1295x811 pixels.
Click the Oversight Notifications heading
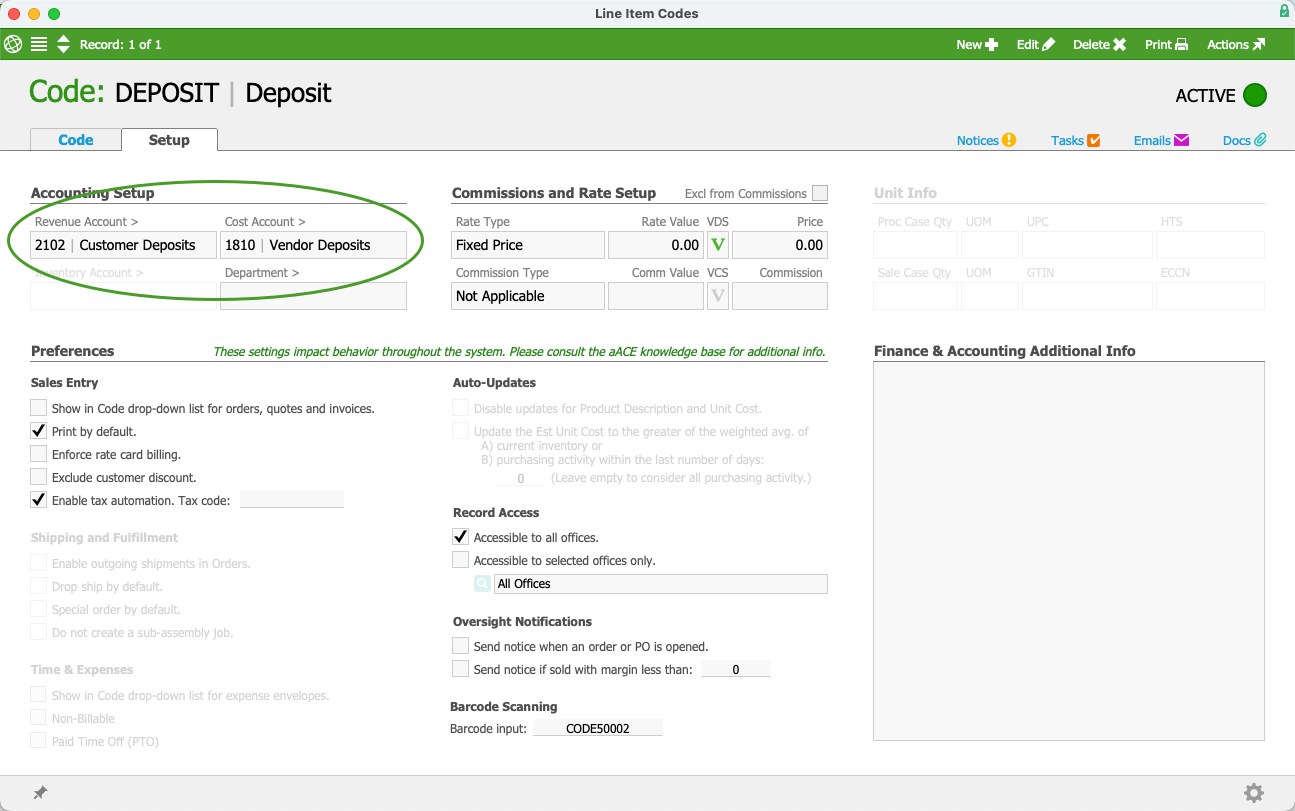(x=523, y=621)
